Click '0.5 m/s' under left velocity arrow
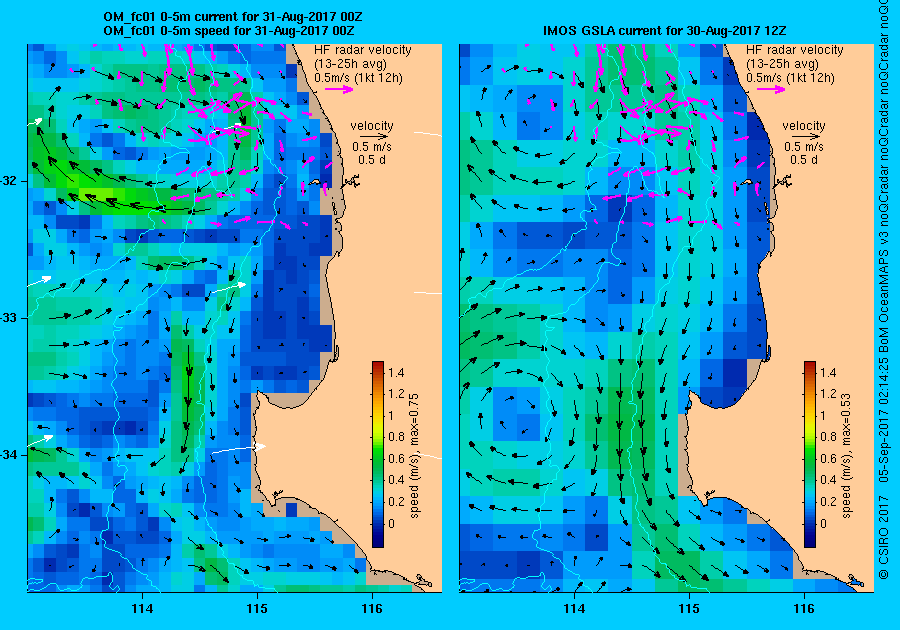 pyautogui.click(x=372, y=147)
